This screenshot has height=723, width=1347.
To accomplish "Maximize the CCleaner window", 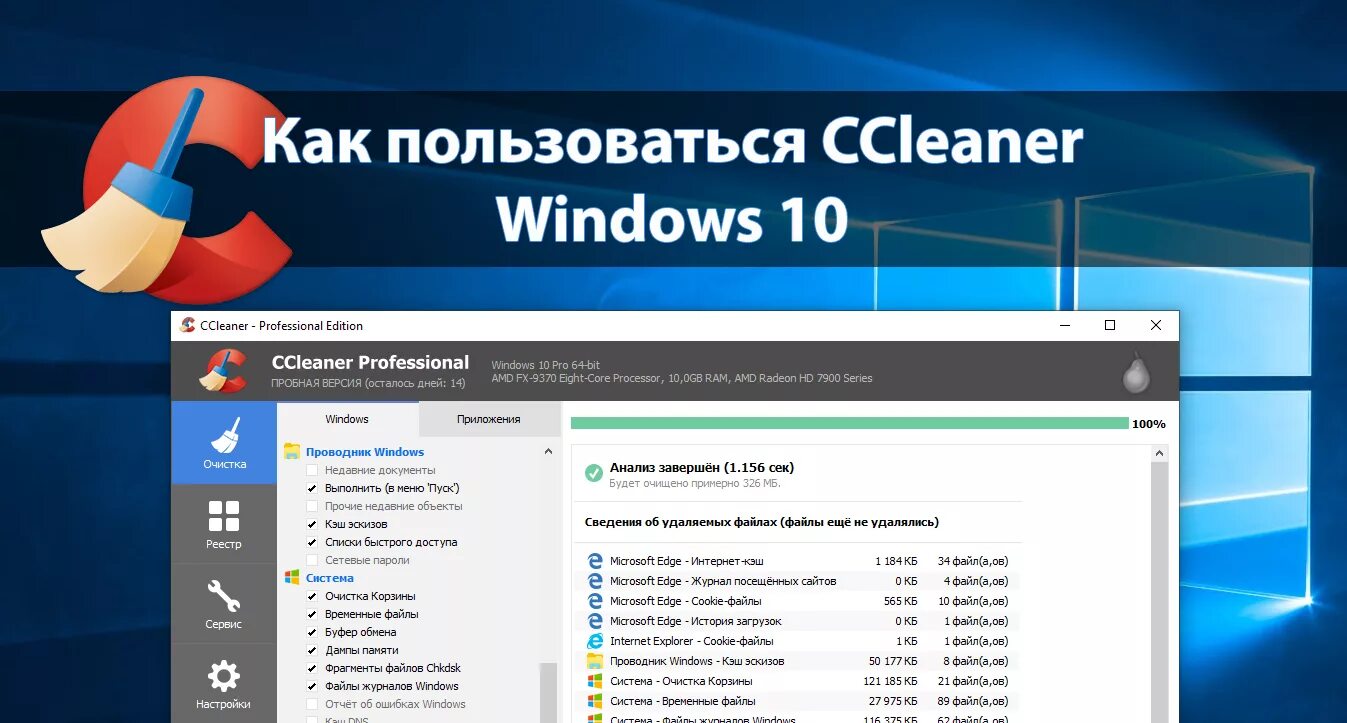I will pyautogui.click(x=1110, y=325).
